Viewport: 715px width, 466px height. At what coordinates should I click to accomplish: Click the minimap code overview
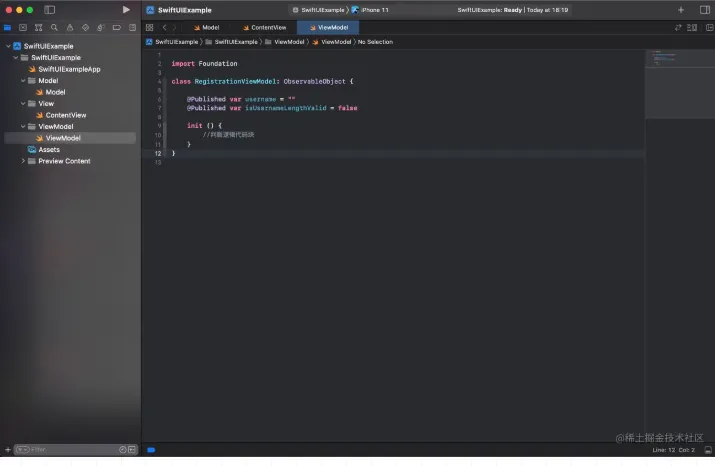click(x=680, y=84)
